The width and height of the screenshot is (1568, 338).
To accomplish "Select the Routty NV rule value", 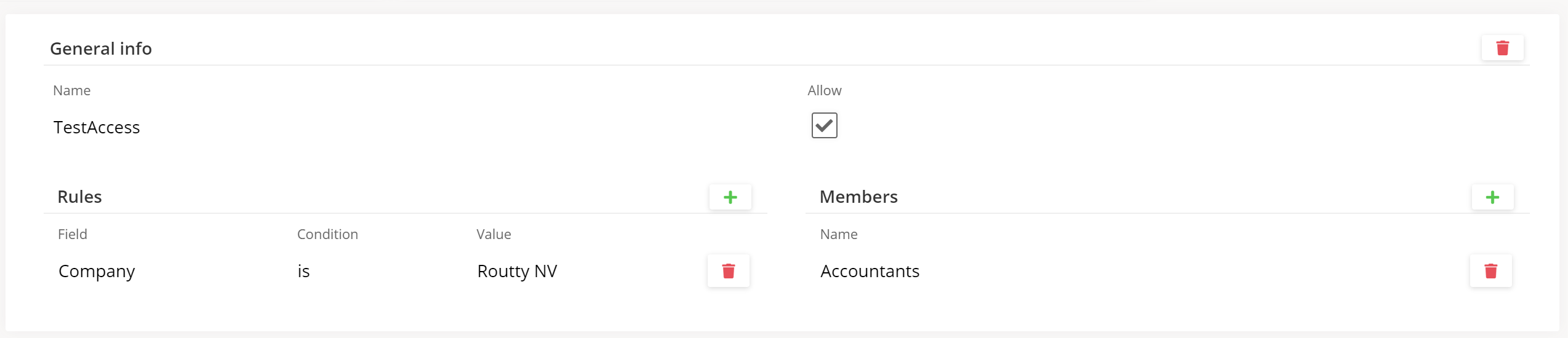I will [517, 271].
